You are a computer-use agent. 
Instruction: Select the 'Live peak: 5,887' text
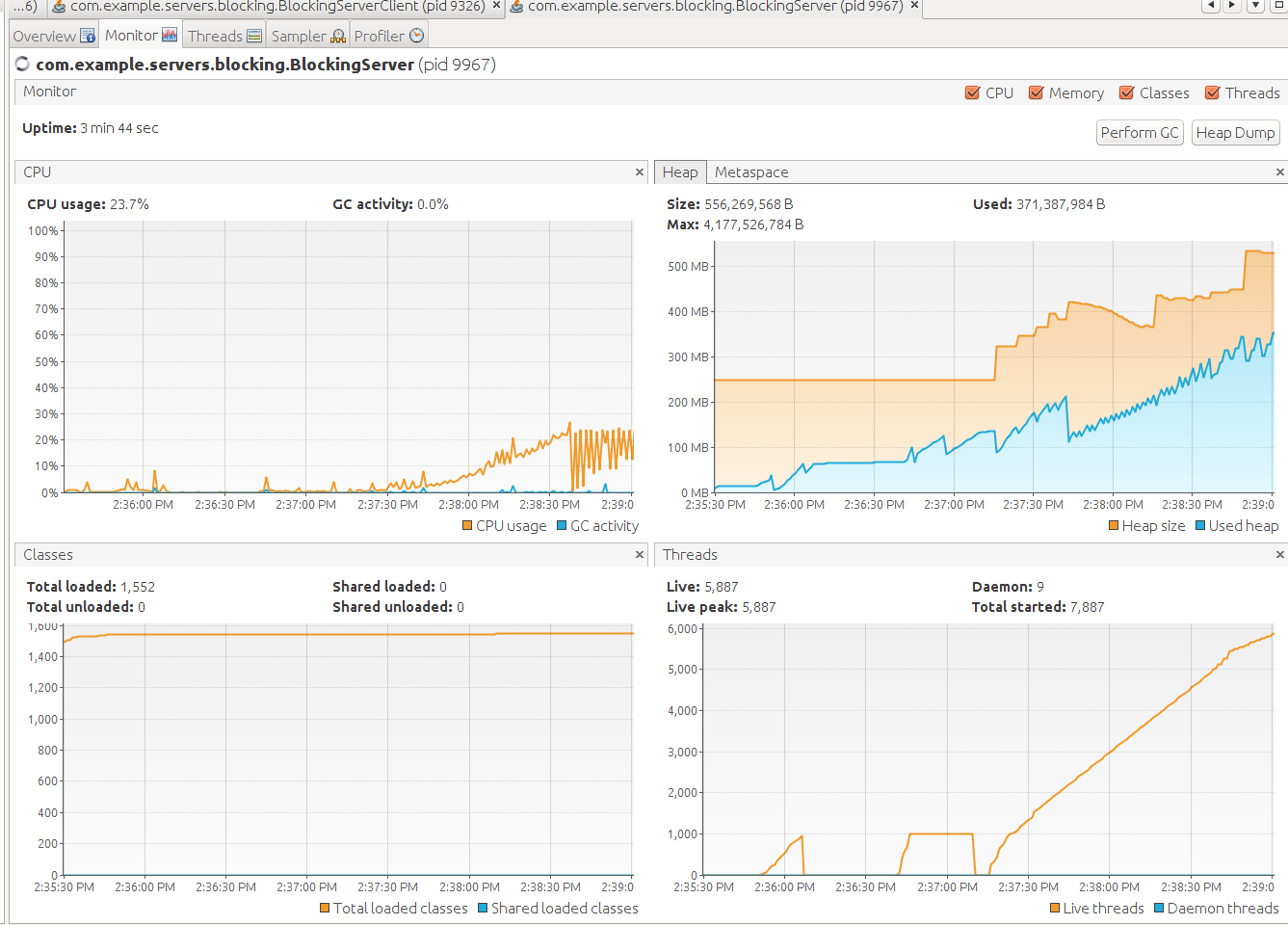[721, 607]
